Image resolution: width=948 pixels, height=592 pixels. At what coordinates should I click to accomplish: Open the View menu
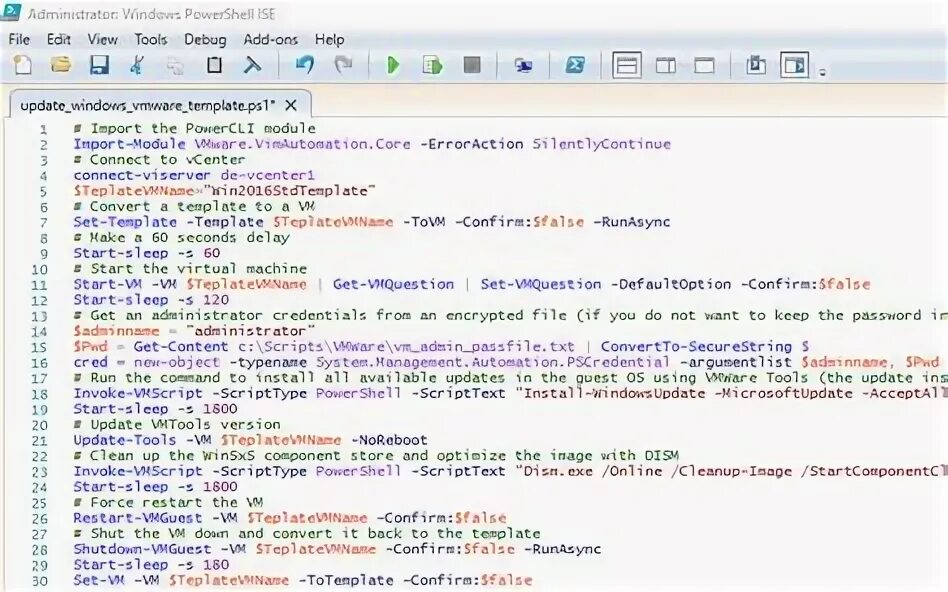102,39
